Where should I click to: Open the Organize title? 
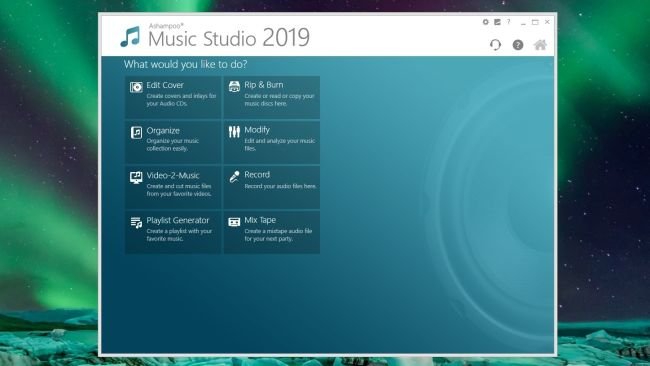(163, 131)
